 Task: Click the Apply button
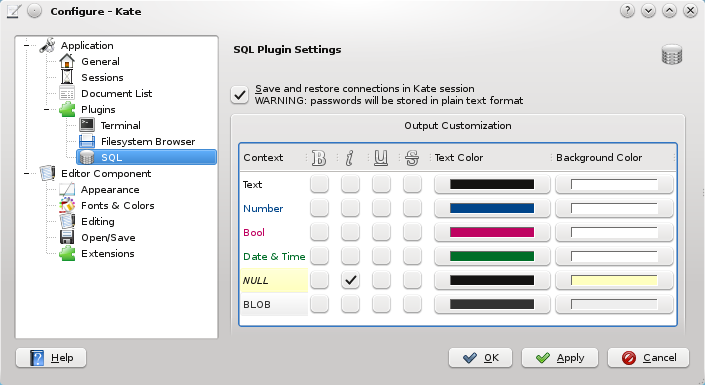(560, 358)
